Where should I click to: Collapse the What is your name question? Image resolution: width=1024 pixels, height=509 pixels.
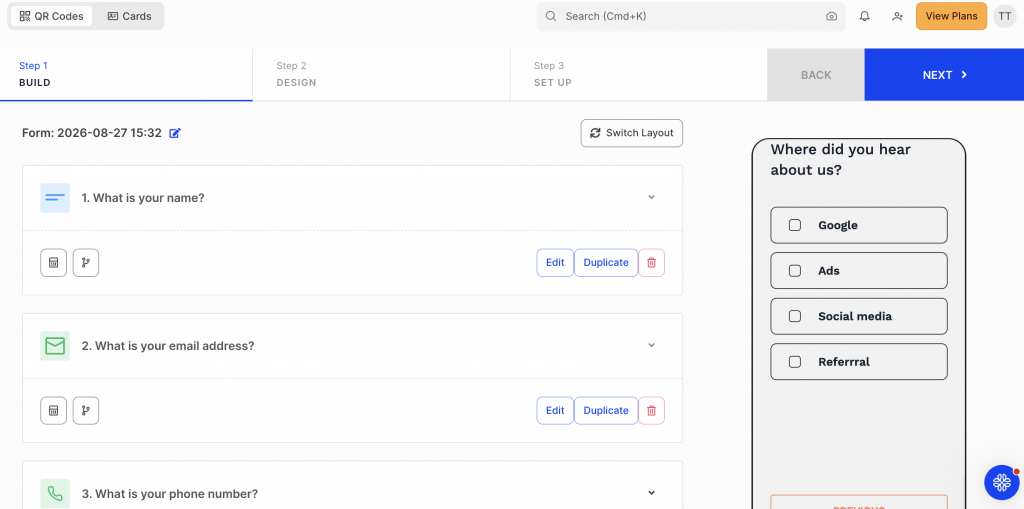coord(651,197)
